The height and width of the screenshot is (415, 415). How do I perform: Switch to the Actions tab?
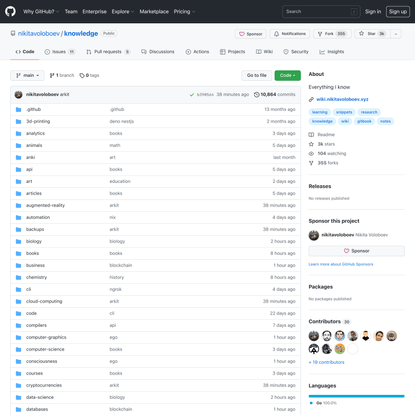(197, 52)
